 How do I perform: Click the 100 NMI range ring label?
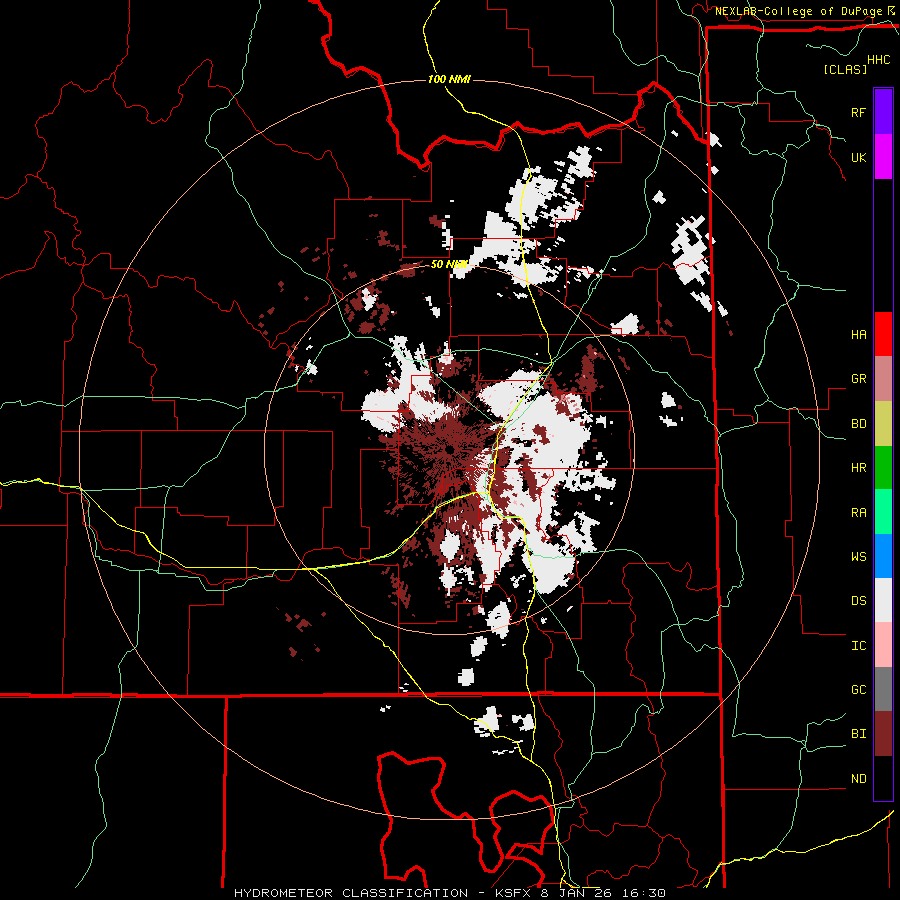[449, 79]
